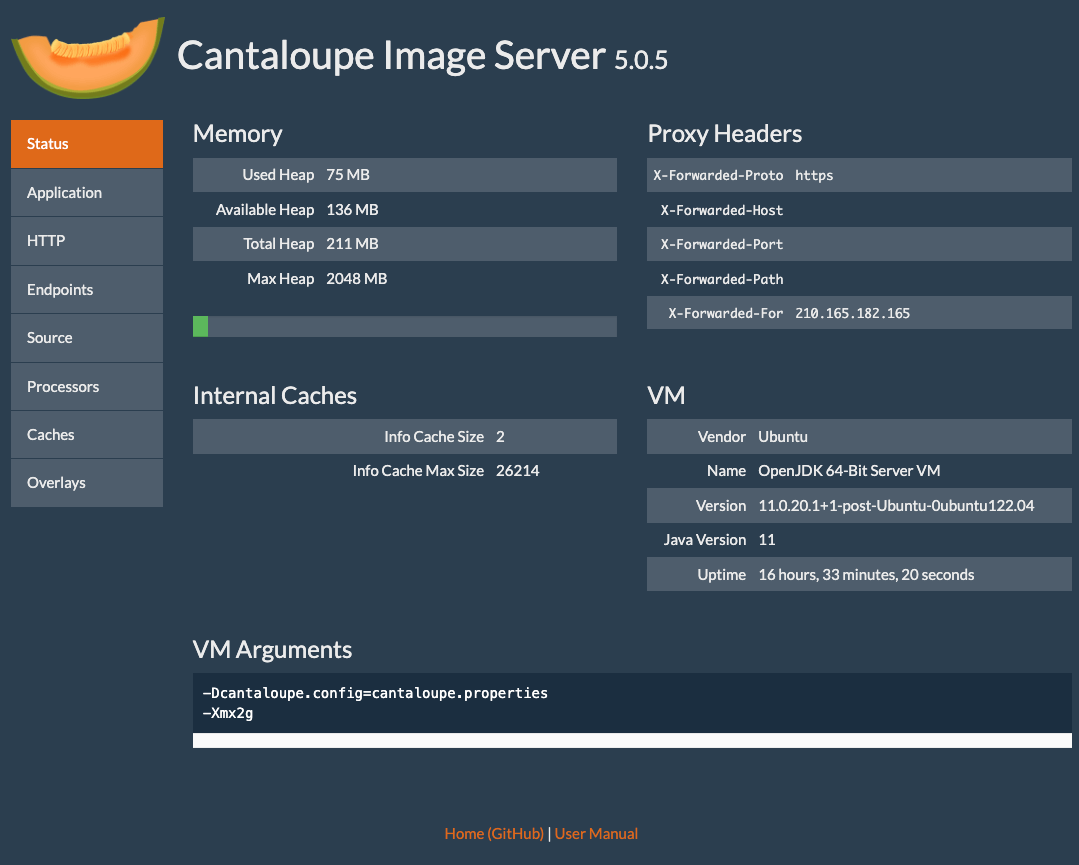The width and height of the screenshot is (1079, 865).
Task: Click the Internal Caches heading
Action: click(x=275, y=396)
